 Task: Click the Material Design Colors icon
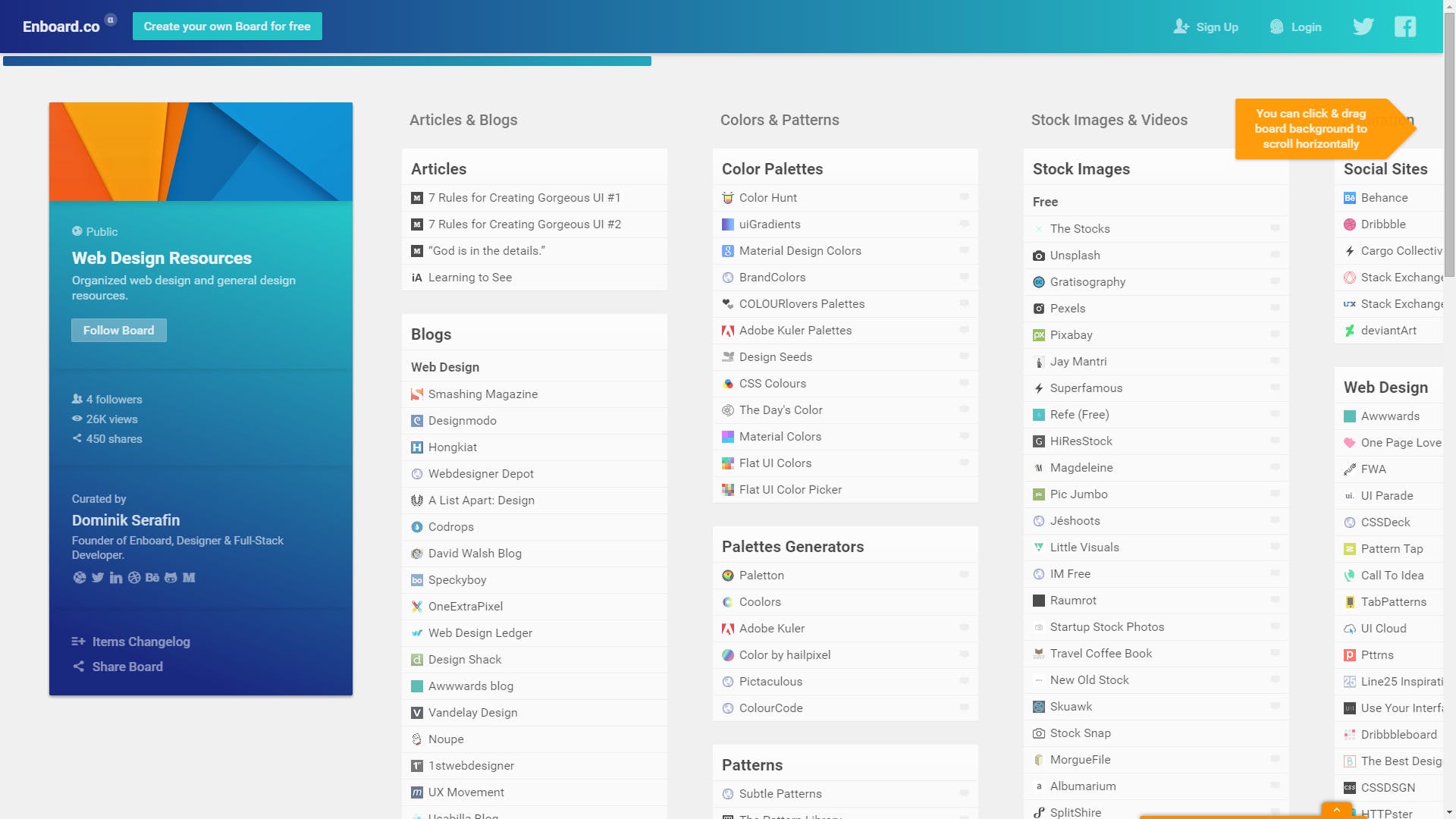coord(728,251)
